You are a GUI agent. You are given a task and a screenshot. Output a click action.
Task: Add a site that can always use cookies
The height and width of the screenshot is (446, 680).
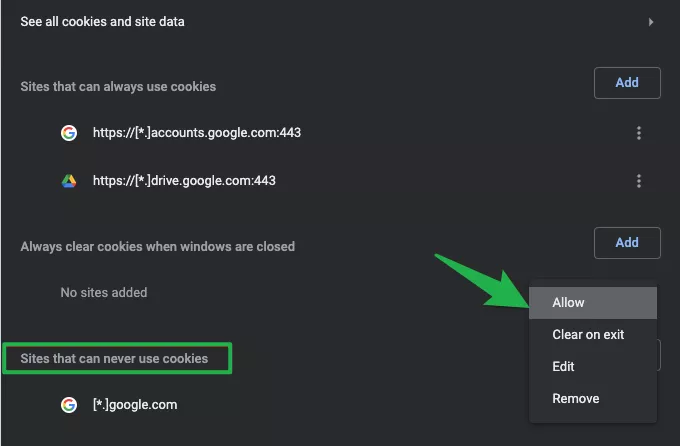pyautogui.click(x=627, y=83)
